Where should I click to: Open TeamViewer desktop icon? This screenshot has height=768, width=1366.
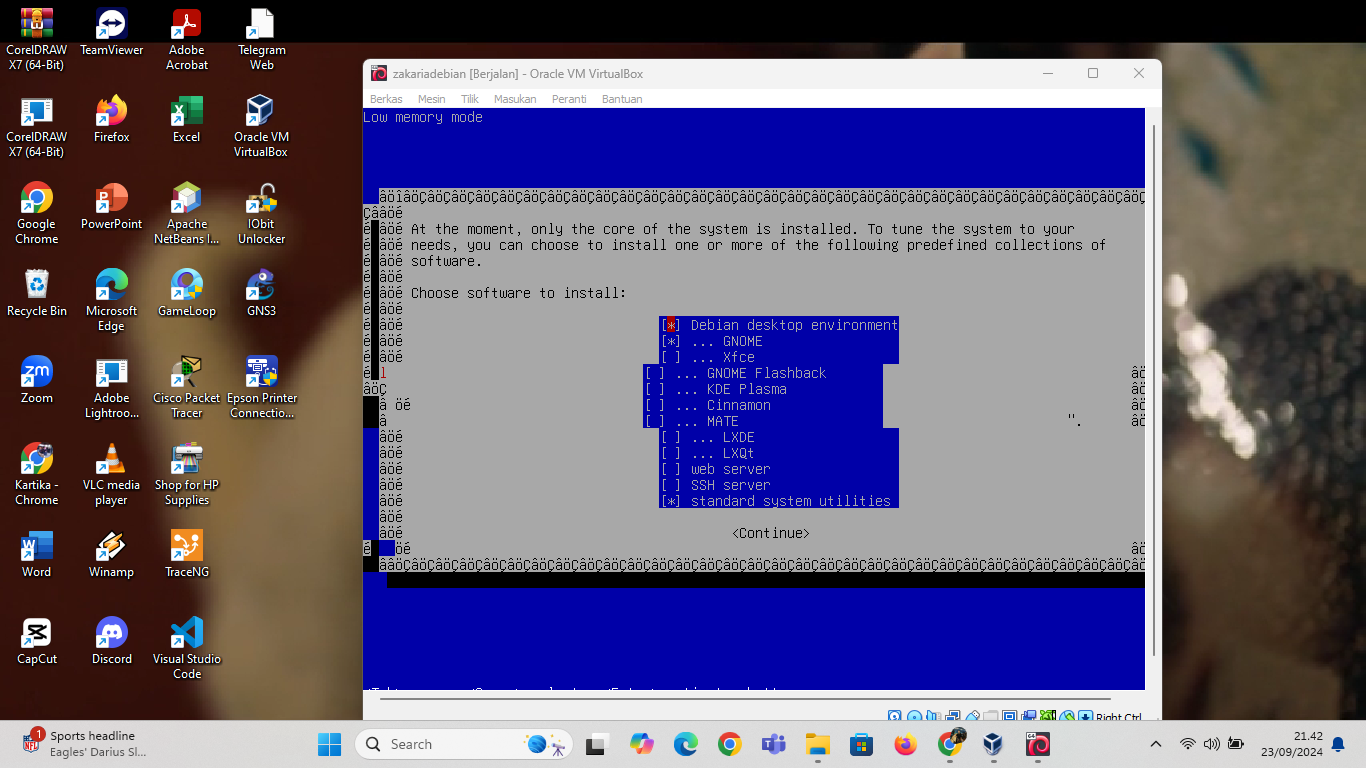pyautogui.click(x=111, y=33)
